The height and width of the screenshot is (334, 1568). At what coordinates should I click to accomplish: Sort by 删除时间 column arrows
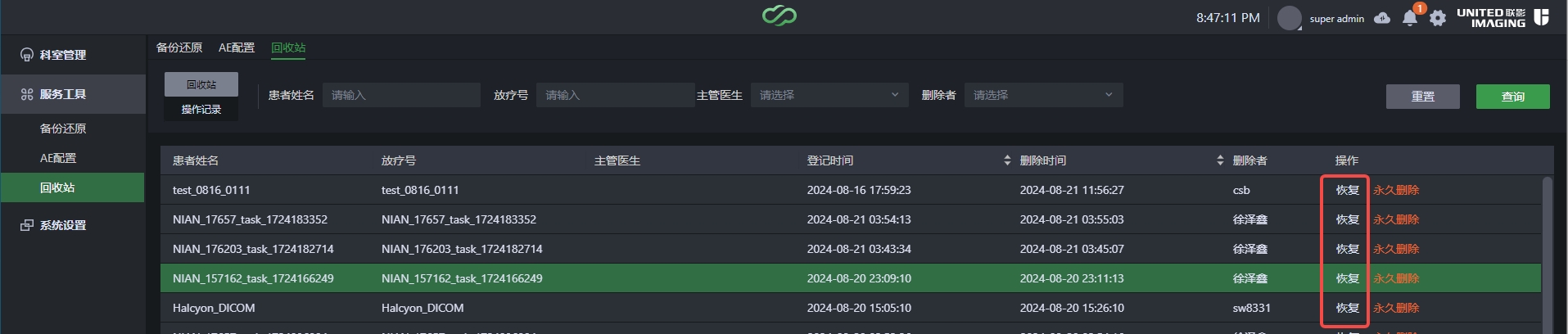[1220, 160]
